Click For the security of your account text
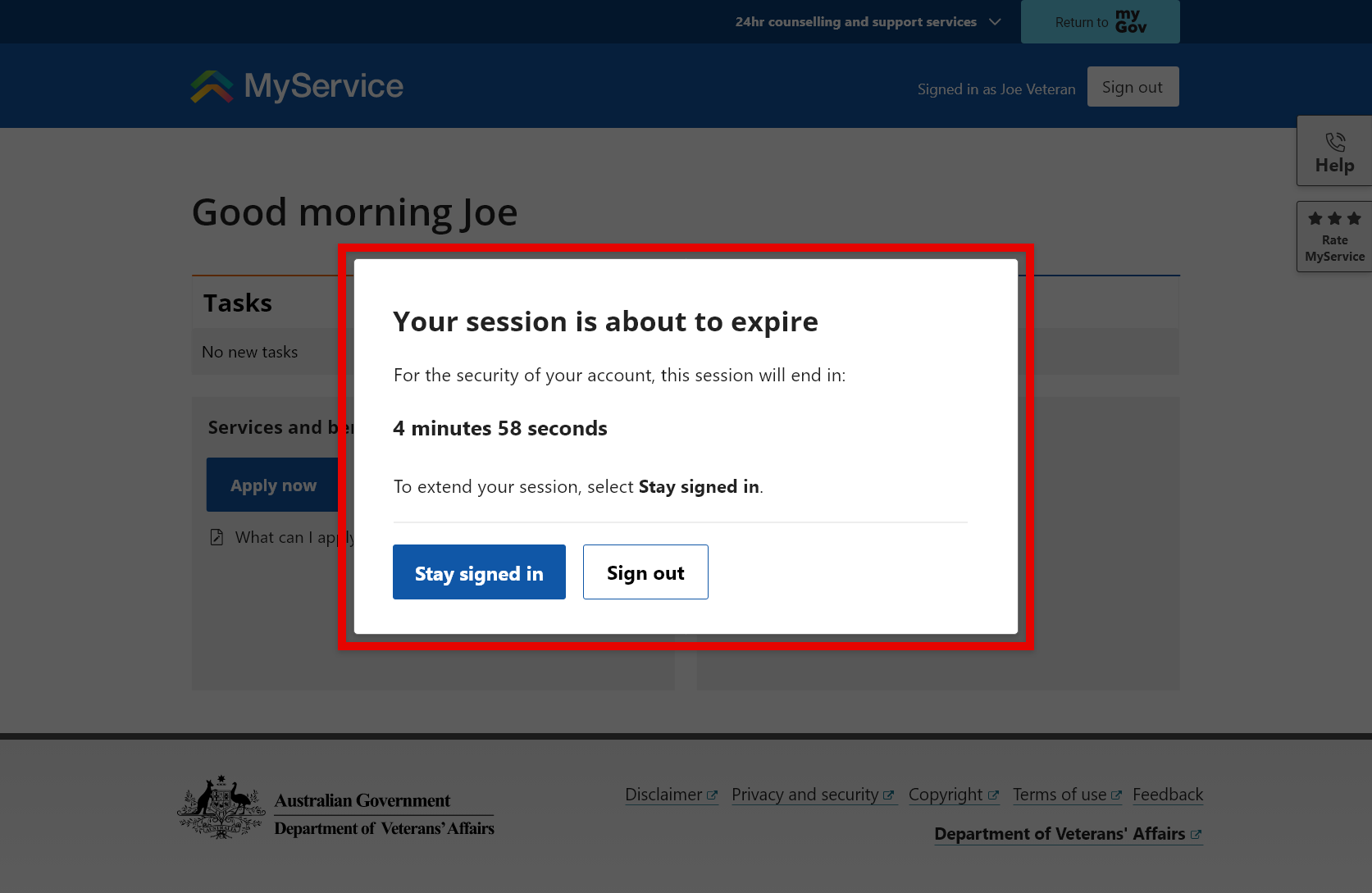The width and height of the screenshot is (1372, 893). [x=619, y=376]
